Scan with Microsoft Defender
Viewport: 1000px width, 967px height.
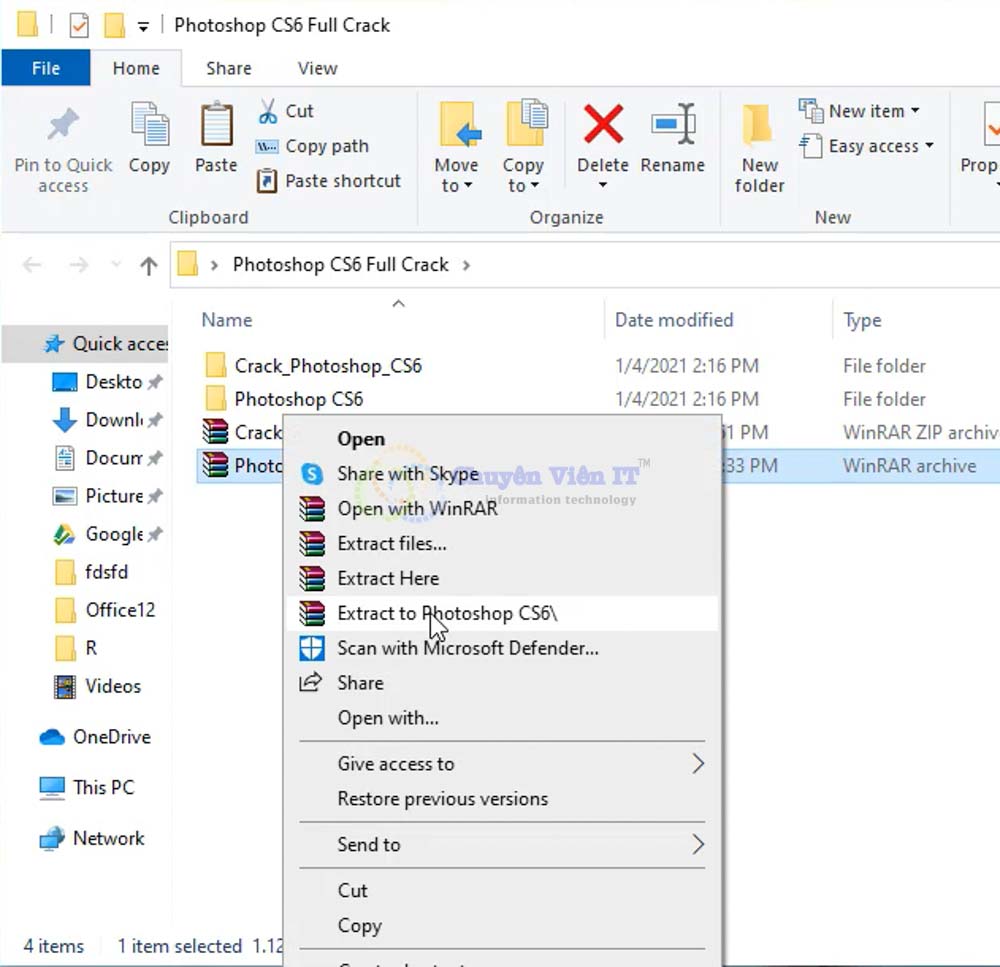pos(468,648)
